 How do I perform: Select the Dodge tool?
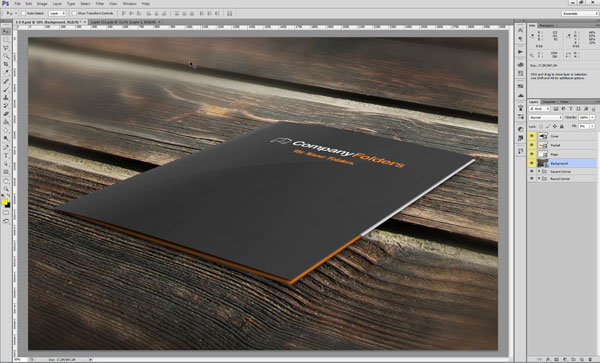click(x=6, y=138)
